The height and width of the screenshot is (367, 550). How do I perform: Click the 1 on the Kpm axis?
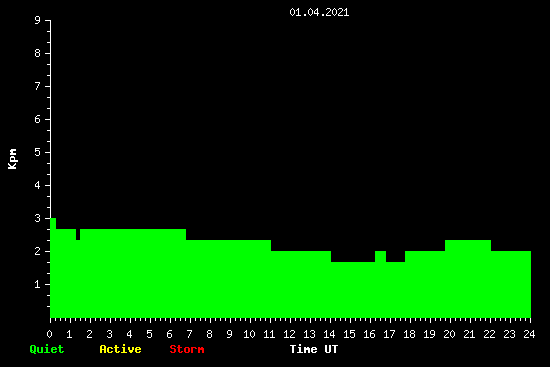pos(38,284)
